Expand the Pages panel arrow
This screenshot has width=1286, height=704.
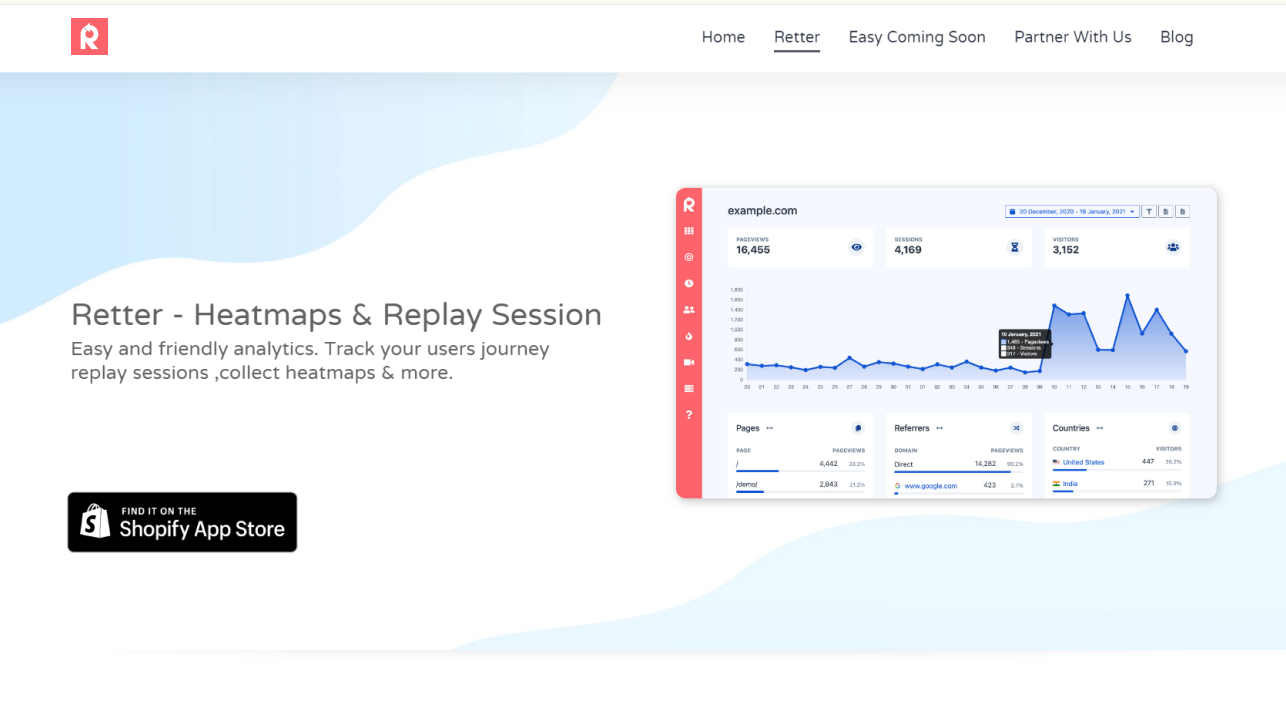(769, 428)
